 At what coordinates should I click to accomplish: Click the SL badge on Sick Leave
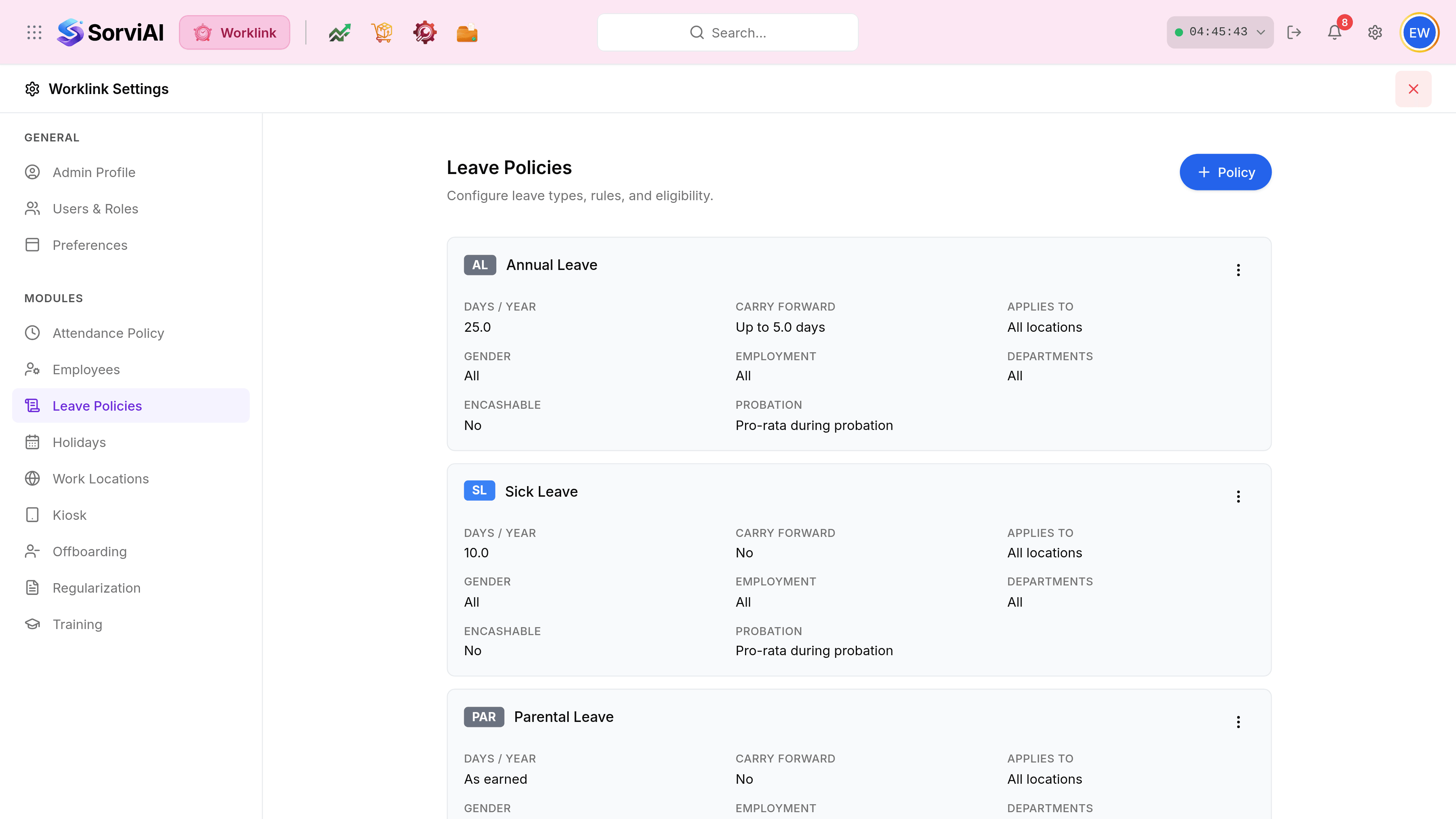(479, 490)
